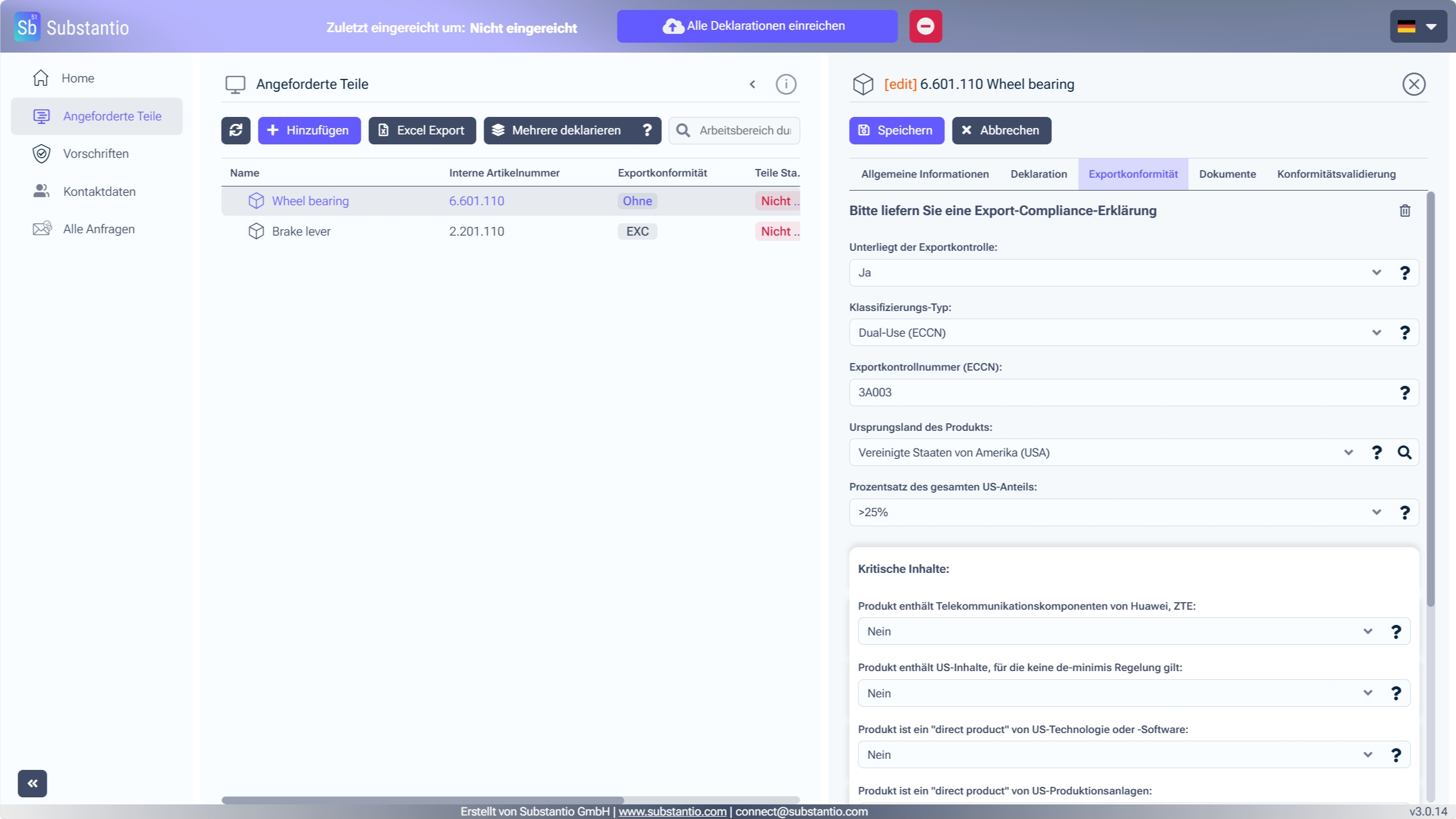The width and height of the screenshot is (1456, 819).
Task: Click the refresh icon in the toolbar
Action: (x=236, y=130)
